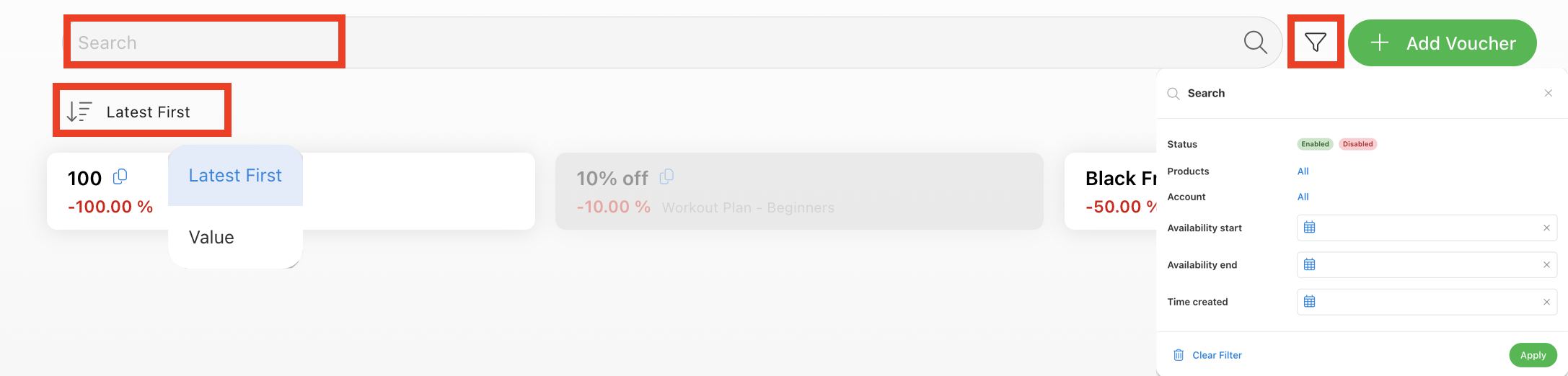Clear the Availability start date

point(1546,228)
